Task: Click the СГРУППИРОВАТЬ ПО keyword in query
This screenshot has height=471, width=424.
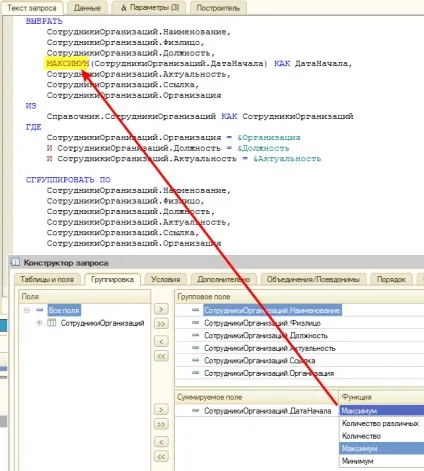Action: [68, 180]
